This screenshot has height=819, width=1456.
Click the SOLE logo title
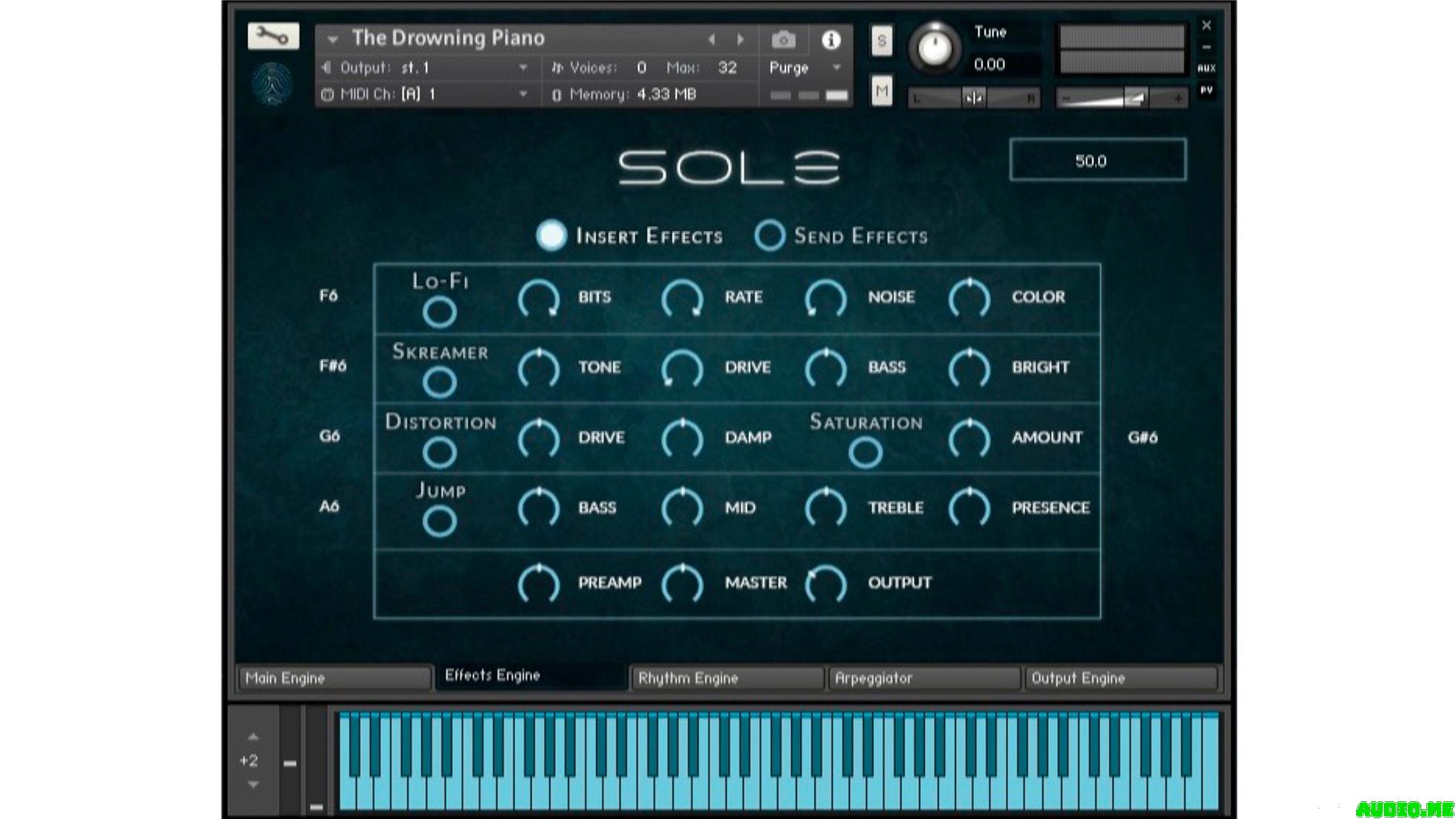click(729, 166)
